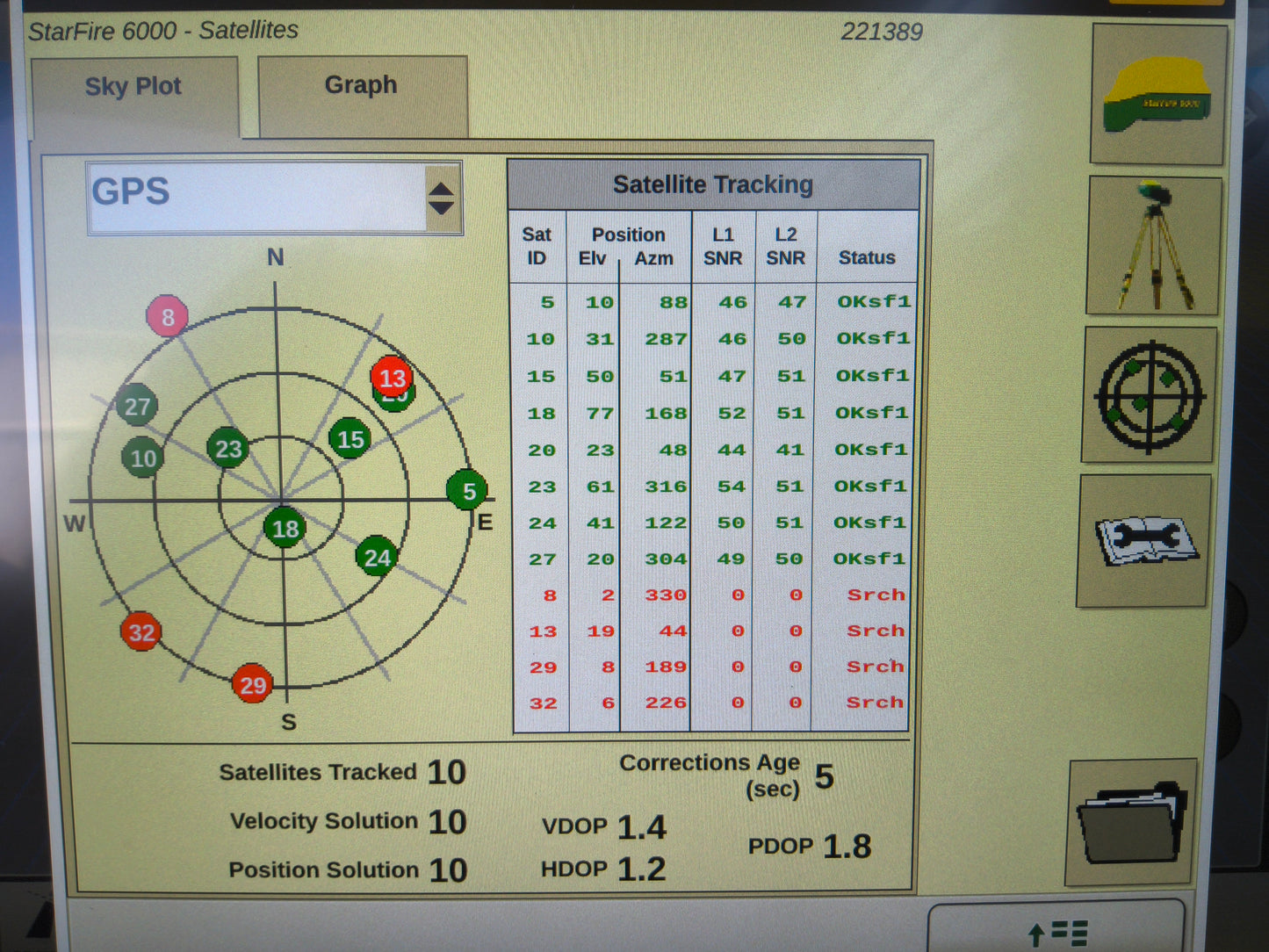Click Sat ID 13 row's Srch status

(876, 631)
